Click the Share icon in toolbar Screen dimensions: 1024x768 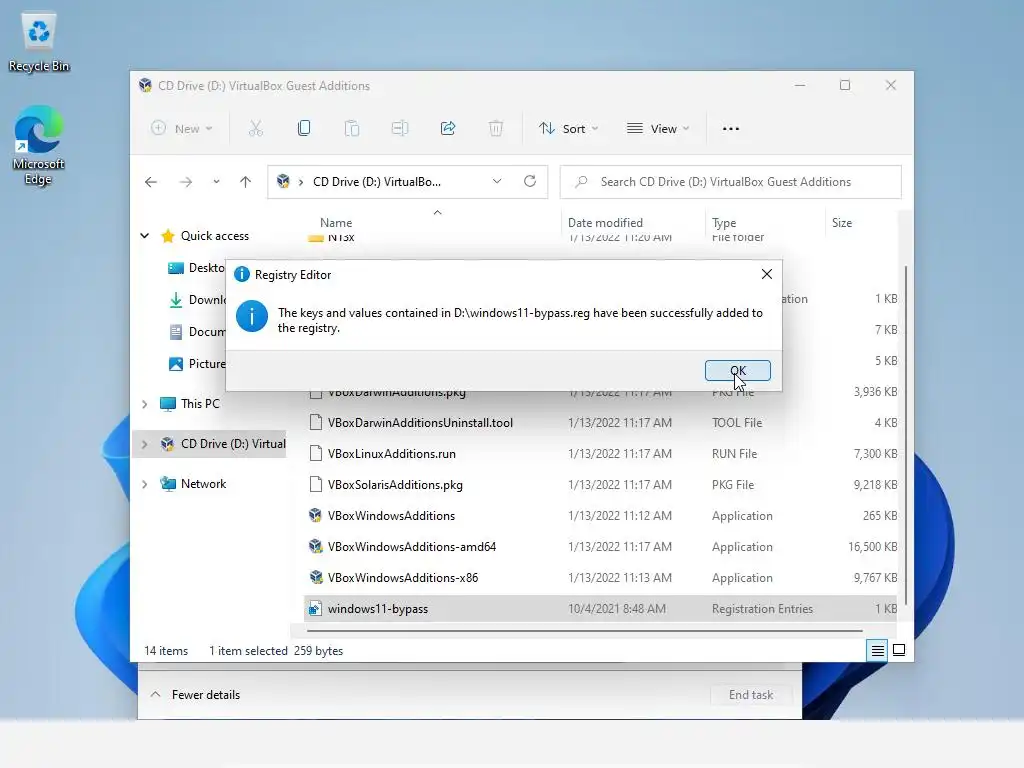point(448,129)
